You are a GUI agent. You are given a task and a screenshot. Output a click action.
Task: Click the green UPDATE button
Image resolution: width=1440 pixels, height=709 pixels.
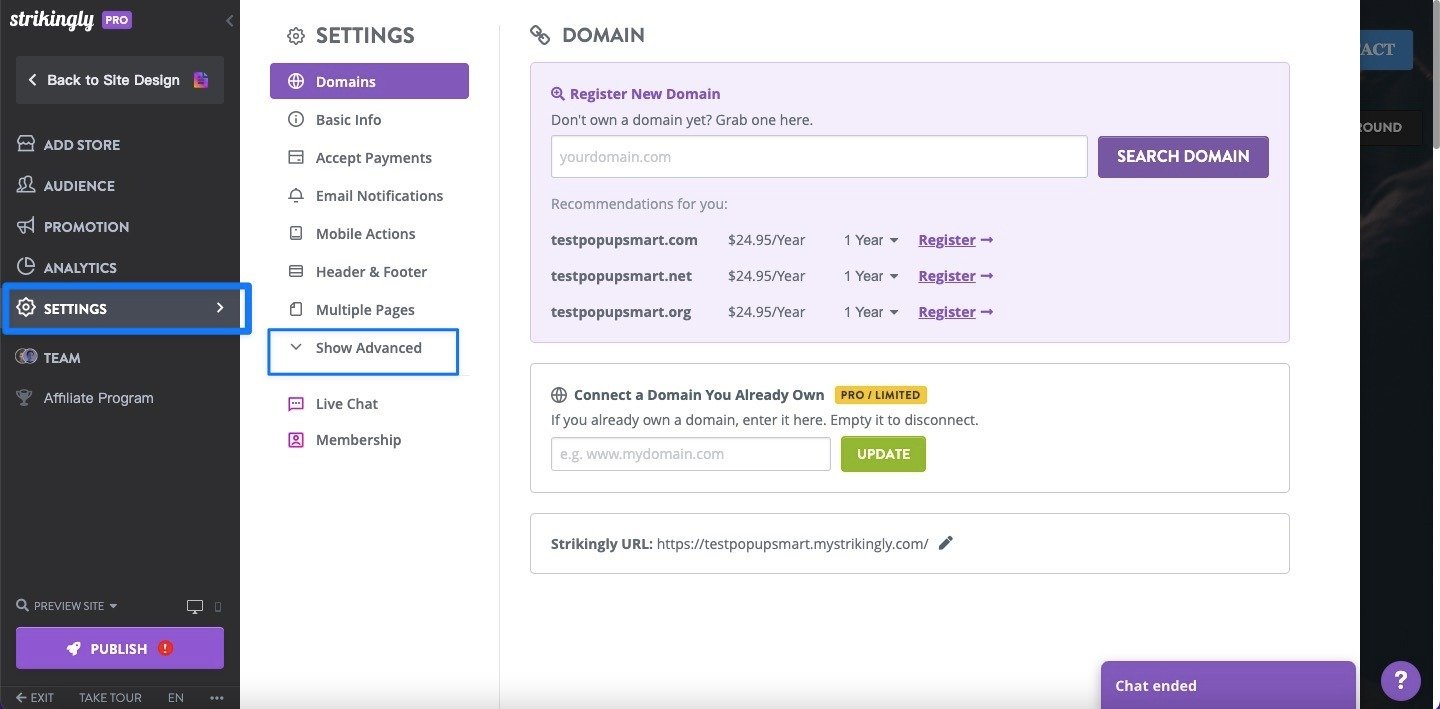[x=883, y=454]
